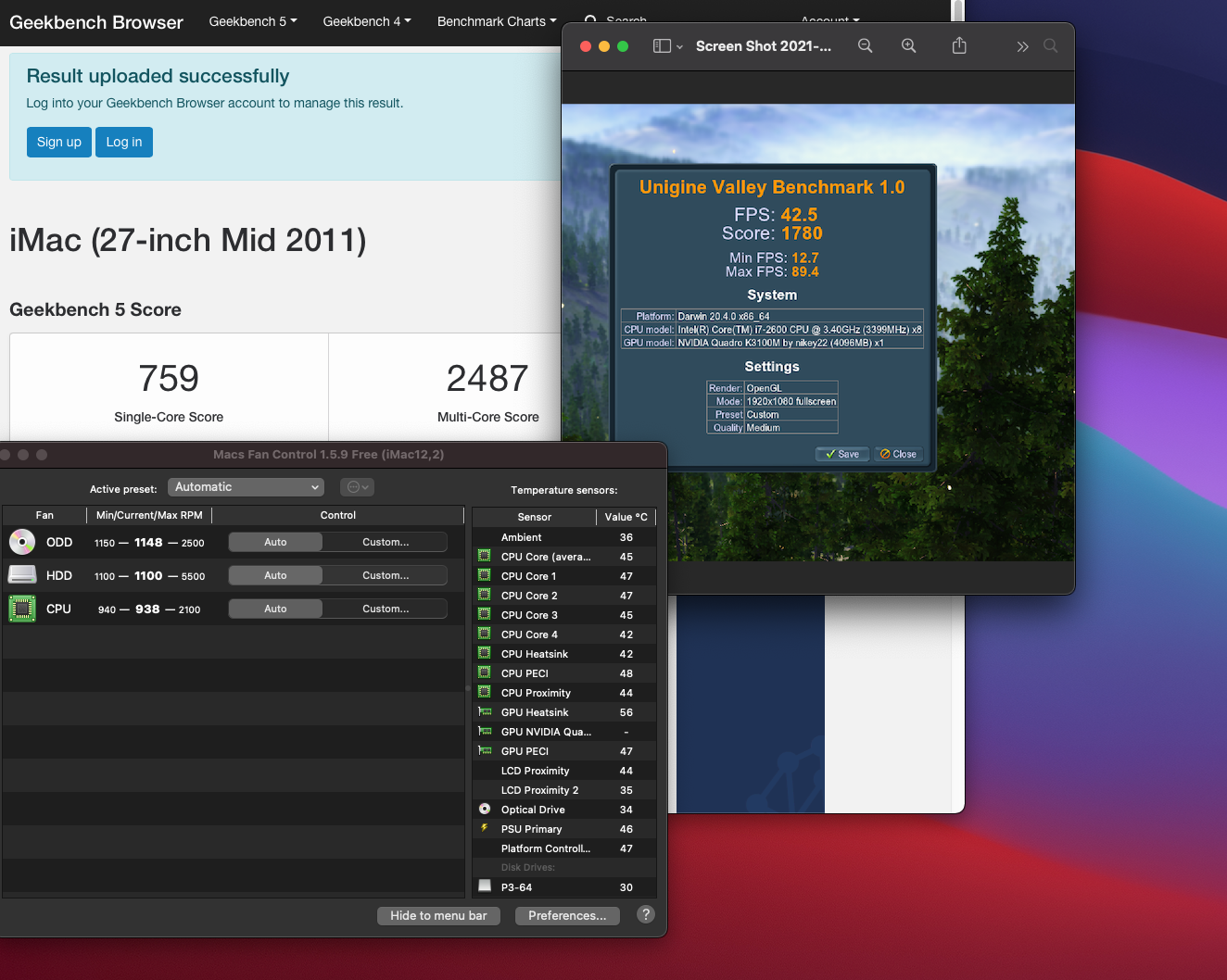Zoom in using Preview magnifier plus

coord(908,46)
